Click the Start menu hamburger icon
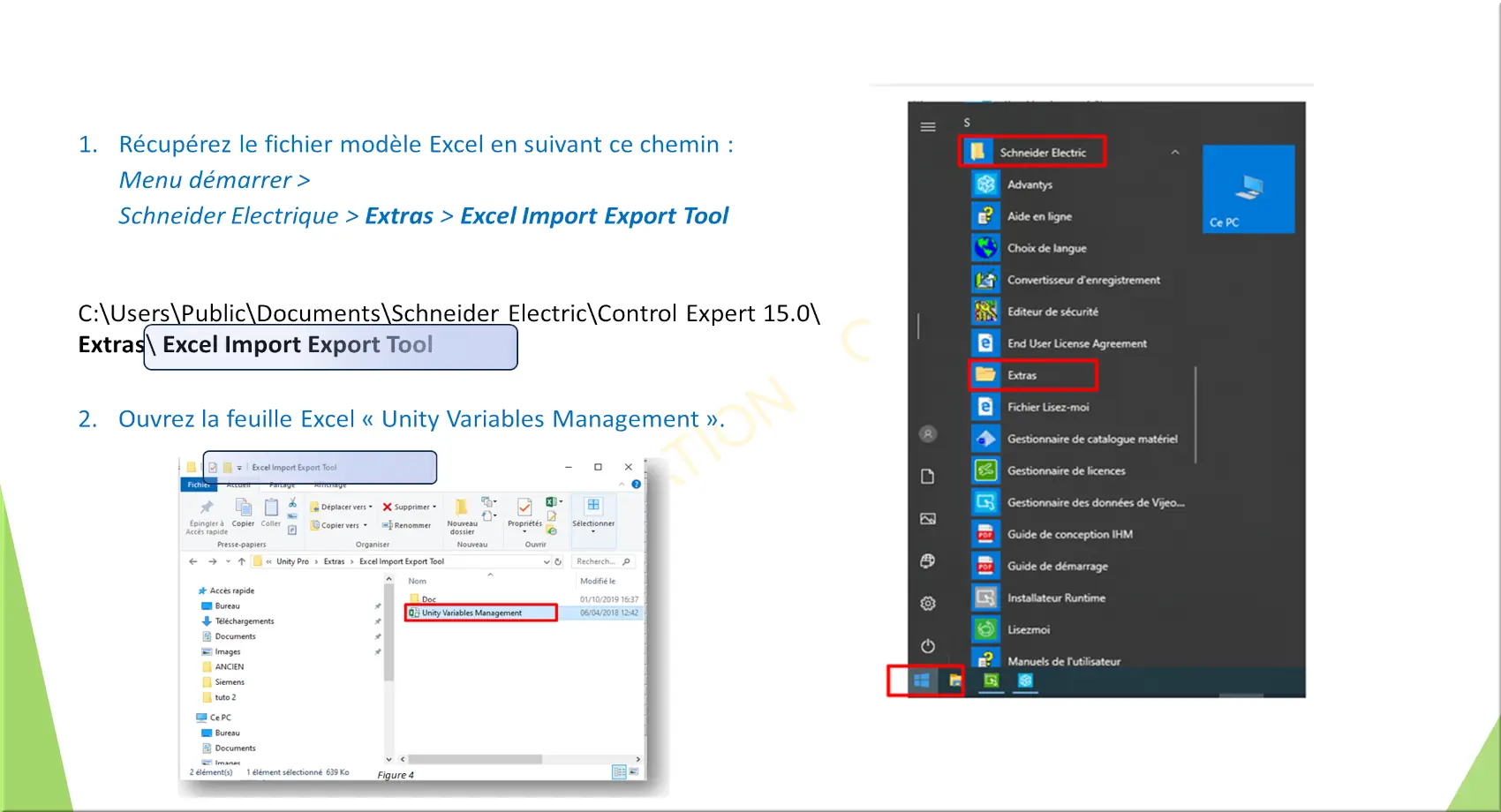 [928, 127]
